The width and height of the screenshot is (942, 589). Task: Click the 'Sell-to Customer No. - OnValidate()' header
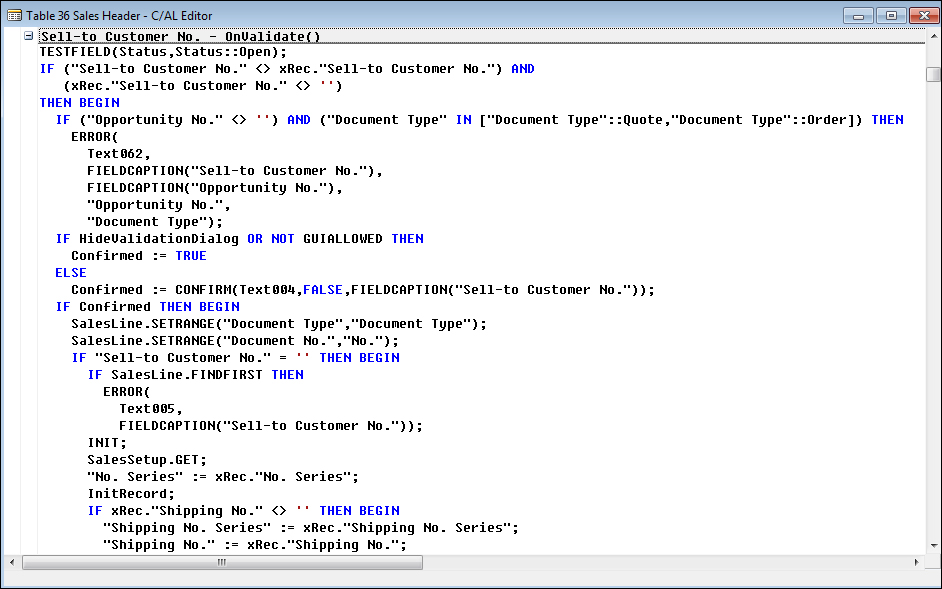(x=180, y=37)
